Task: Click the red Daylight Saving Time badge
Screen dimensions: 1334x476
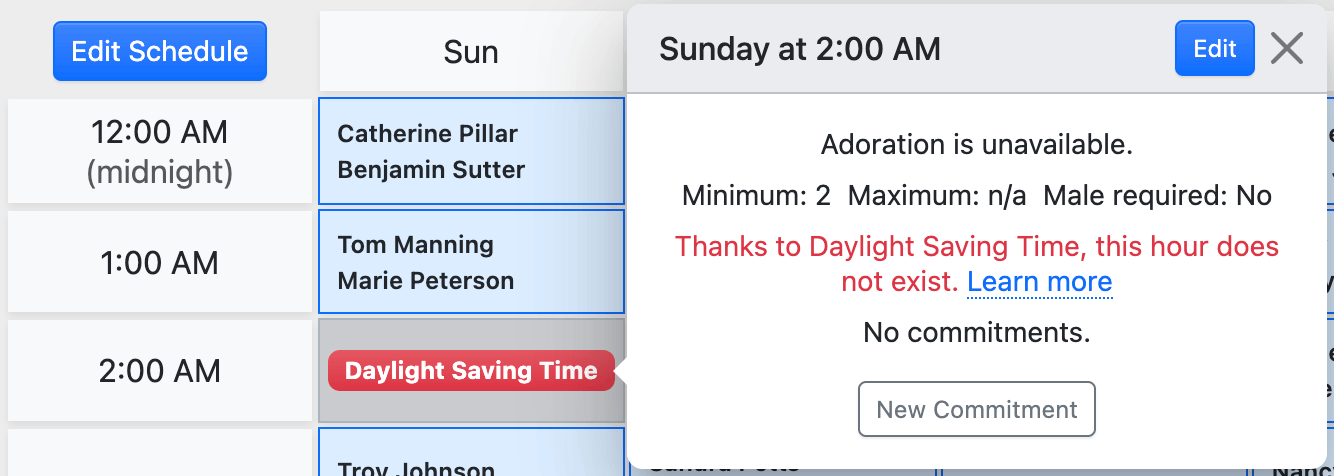Action: (x=471, y=371)
